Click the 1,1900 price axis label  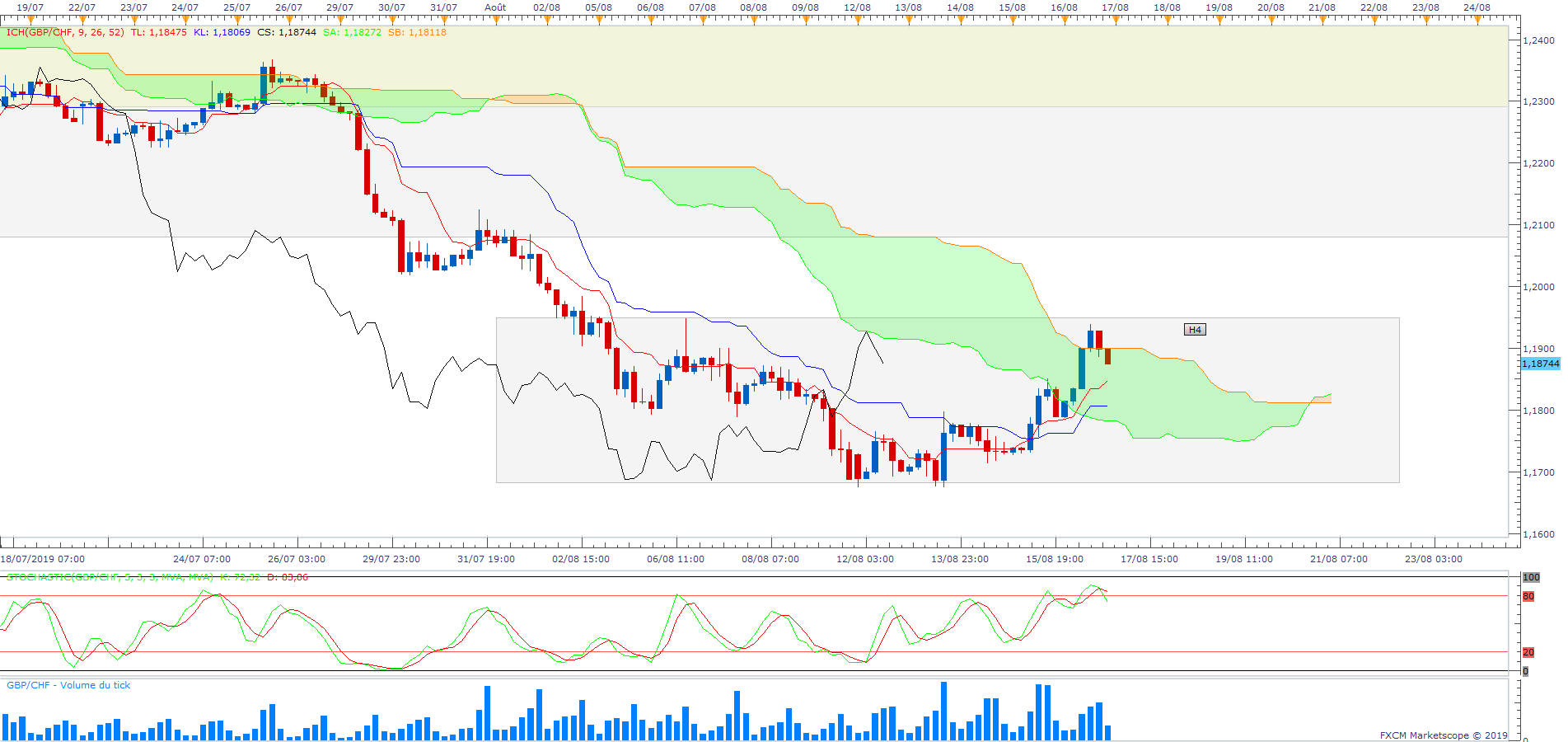click(1539, 350)
